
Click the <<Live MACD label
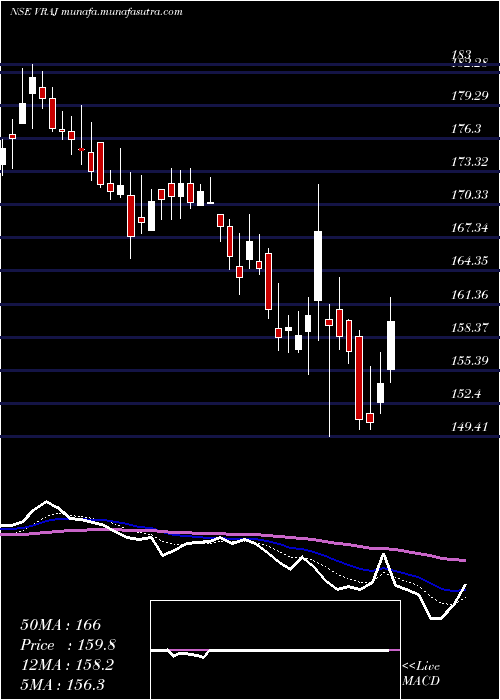click(421, 673)
